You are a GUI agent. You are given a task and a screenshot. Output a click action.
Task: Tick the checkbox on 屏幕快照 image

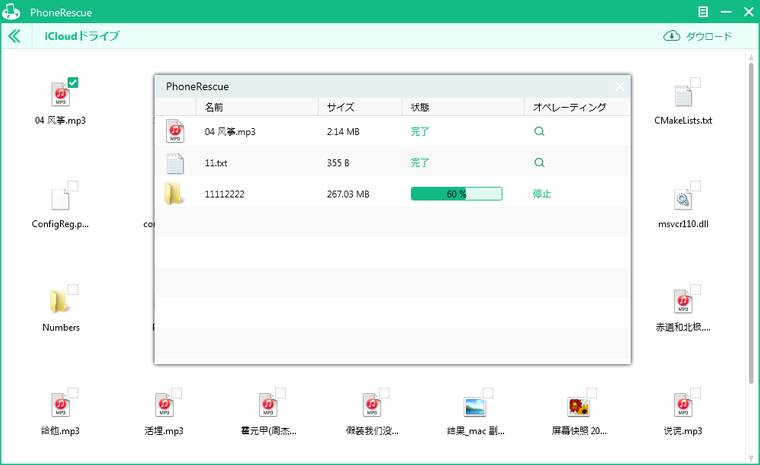click(591, 393)
